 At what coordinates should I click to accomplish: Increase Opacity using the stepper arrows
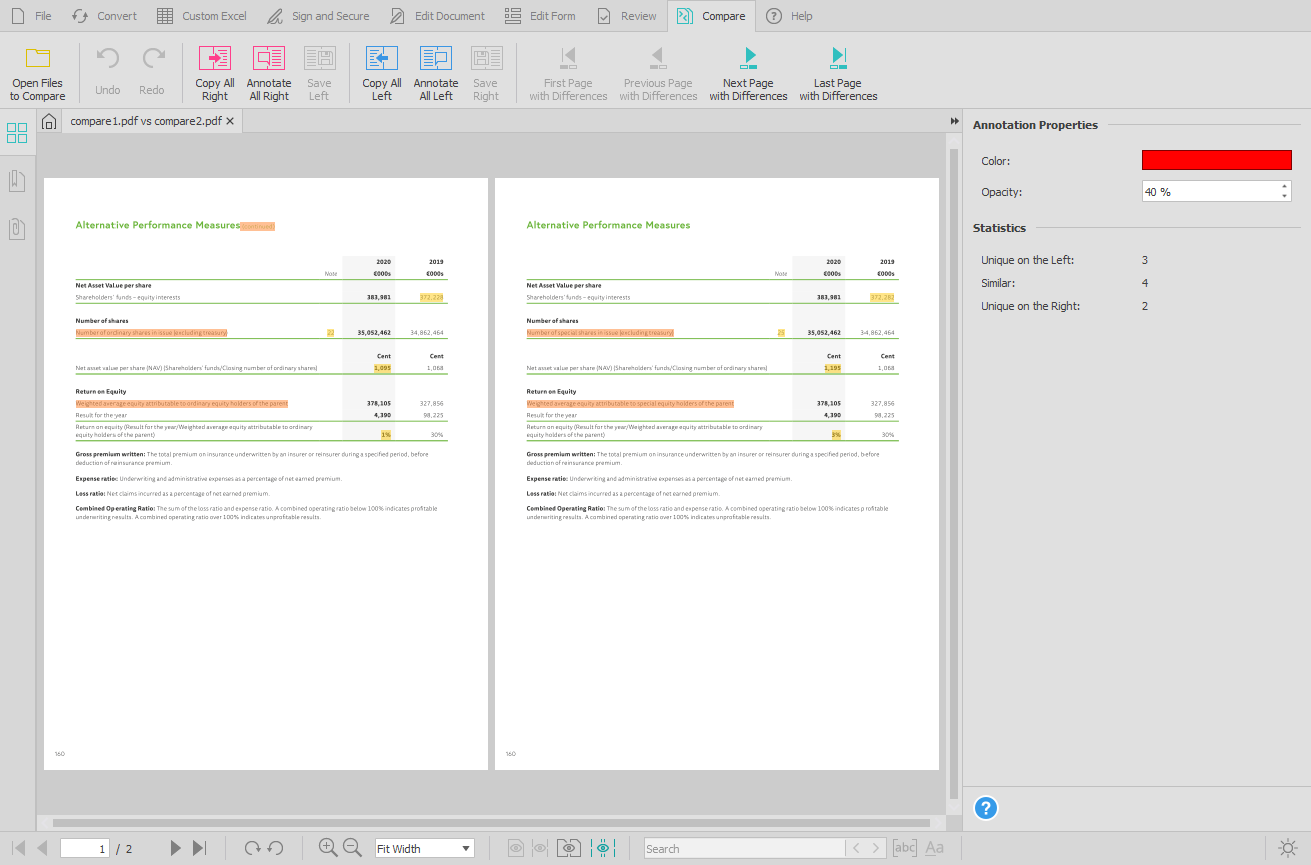point(1284,190)
